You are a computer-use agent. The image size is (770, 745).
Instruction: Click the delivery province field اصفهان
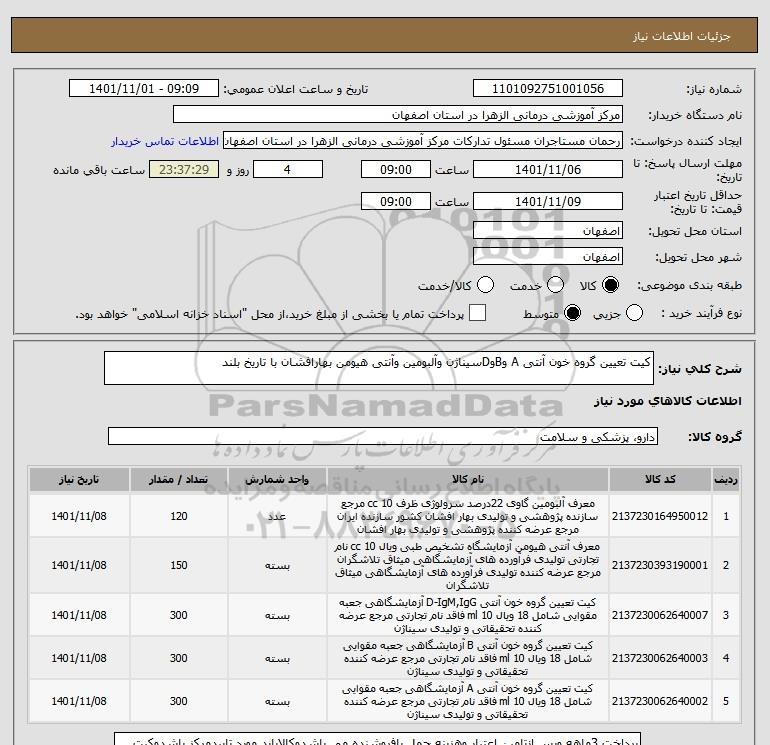click(x=548, y=230)
